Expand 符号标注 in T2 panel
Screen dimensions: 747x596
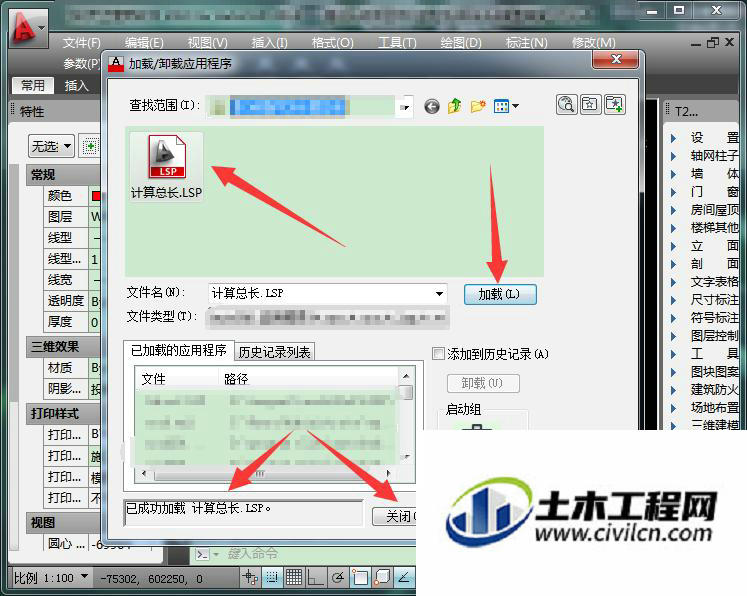[x=674, y=318]
